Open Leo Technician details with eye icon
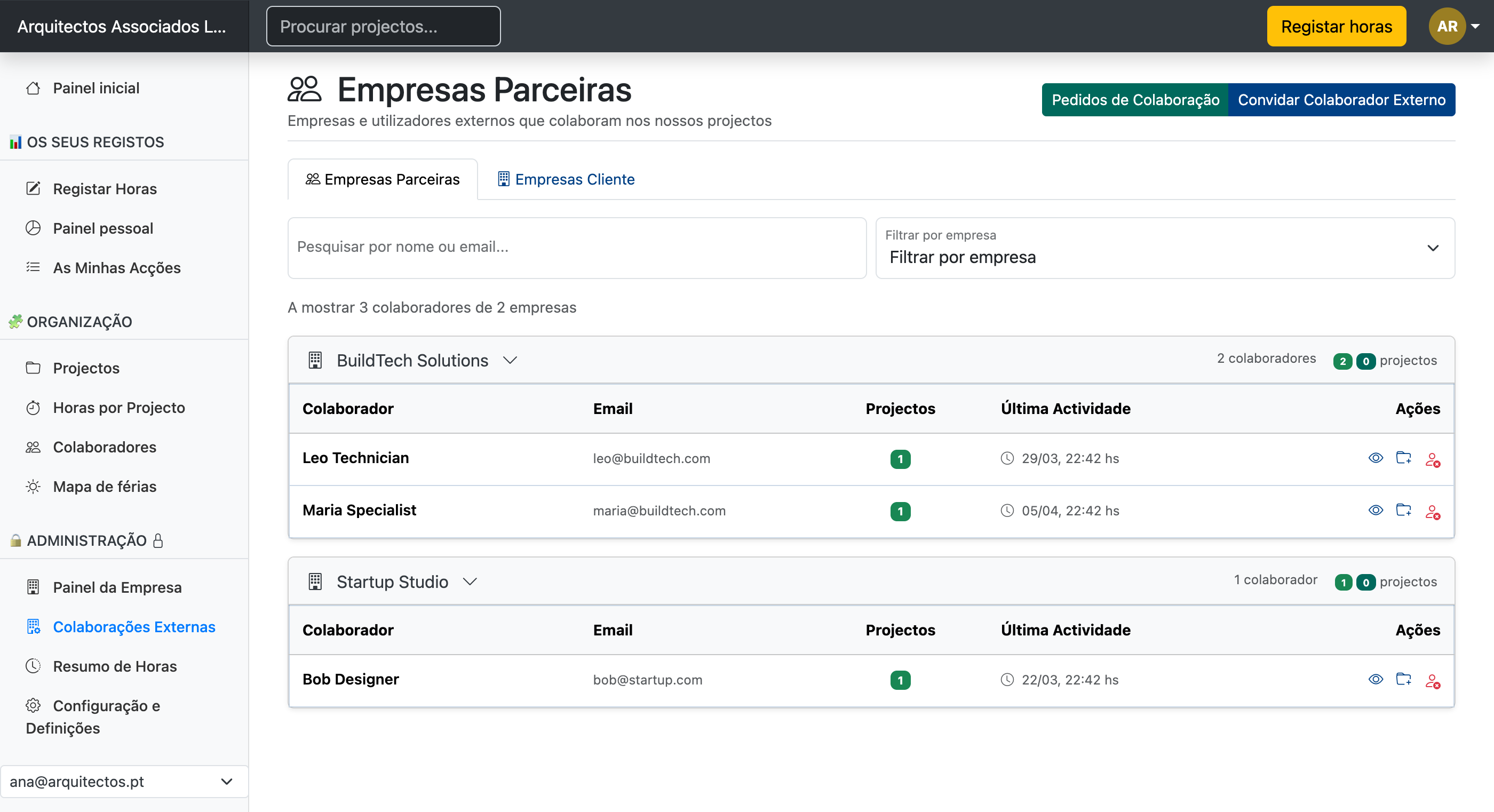Viewport: 1494px width, 812px height. click(x=1376, y=458)
